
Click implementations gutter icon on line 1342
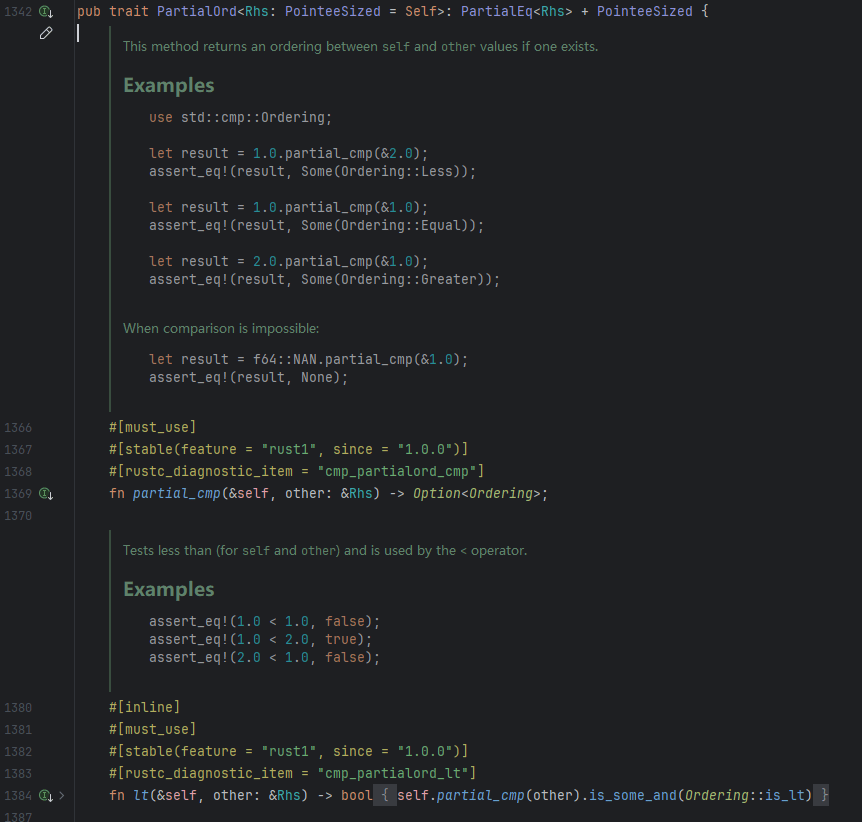point(46,12)
